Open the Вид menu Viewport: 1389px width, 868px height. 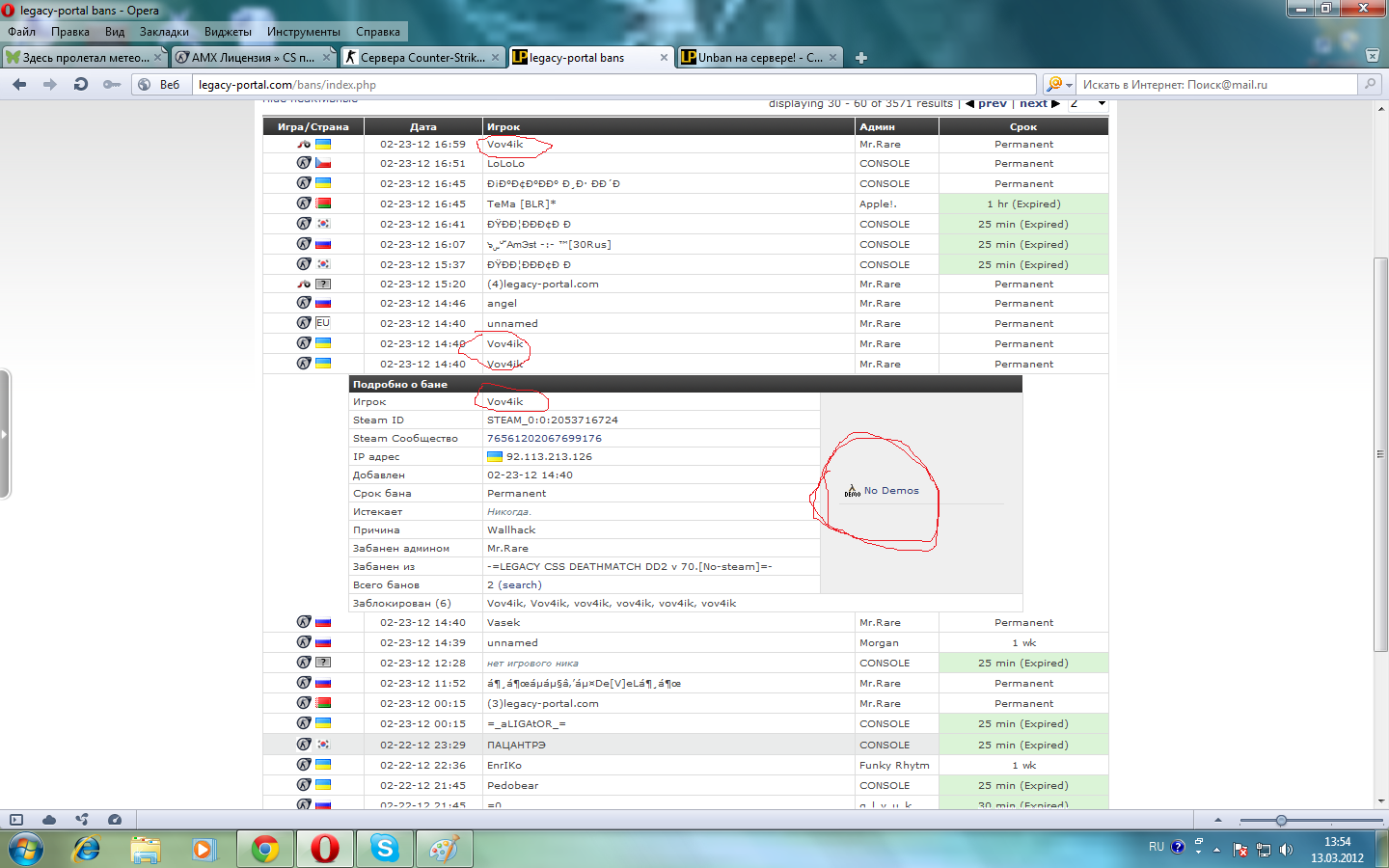pos(115,32)
